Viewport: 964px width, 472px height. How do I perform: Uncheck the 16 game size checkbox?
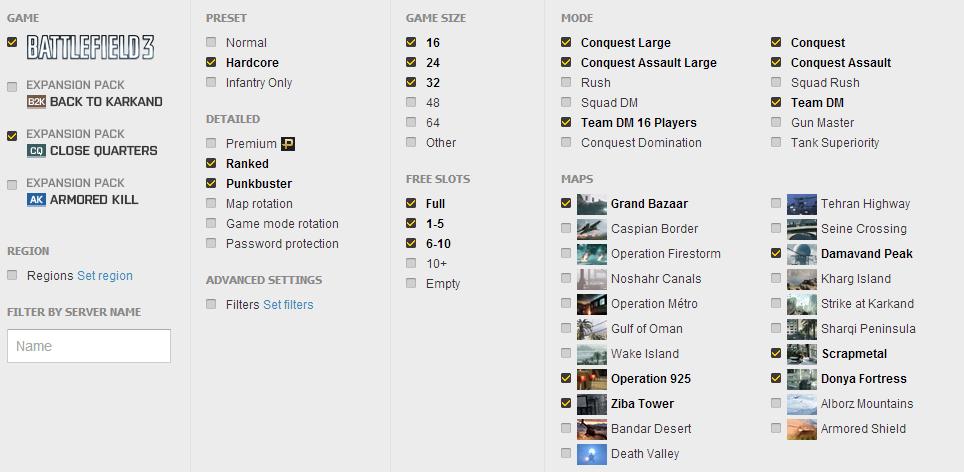411,42
